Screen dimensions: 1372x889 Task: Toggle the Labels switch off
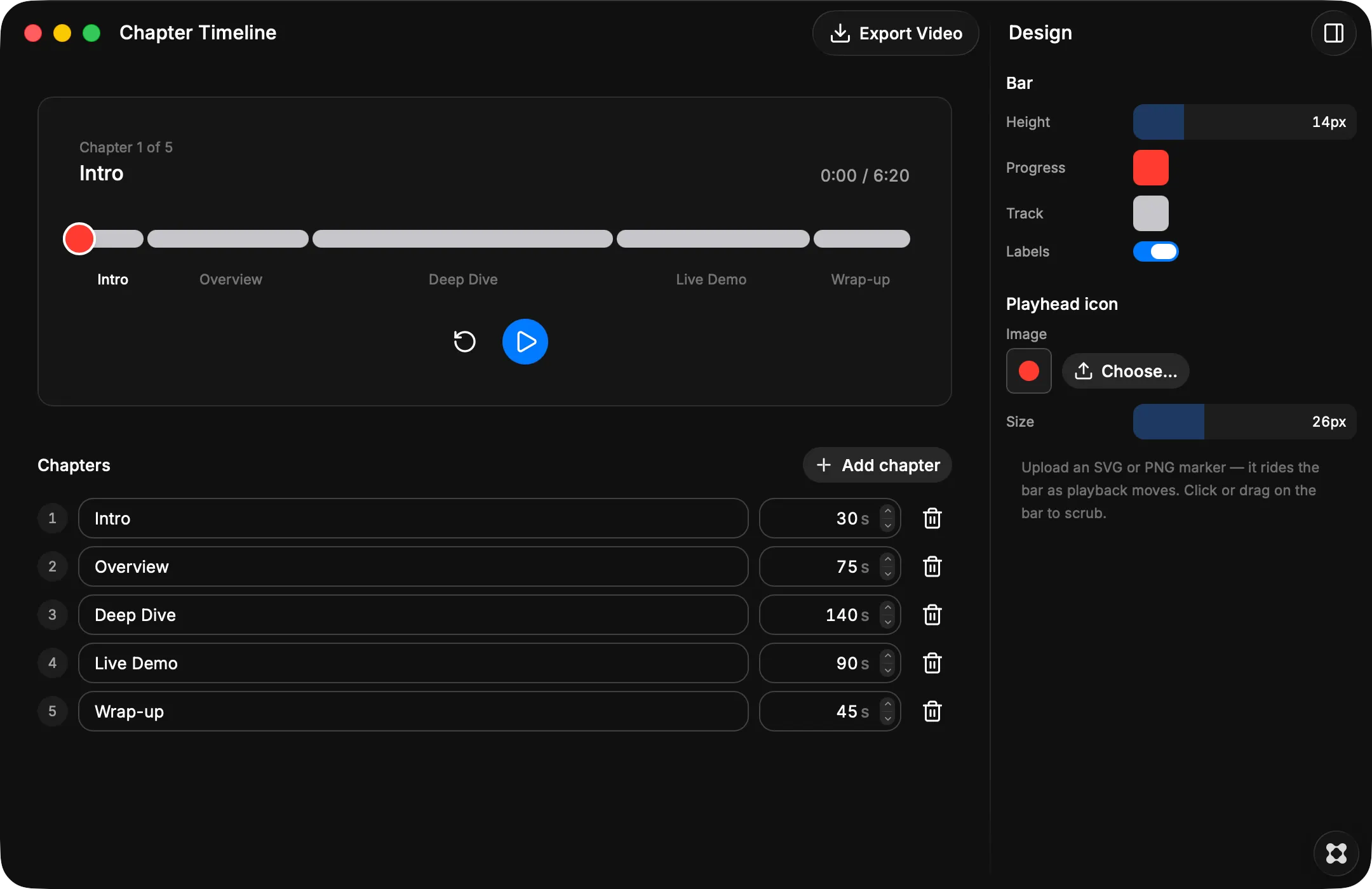(x=1156, y=251)
